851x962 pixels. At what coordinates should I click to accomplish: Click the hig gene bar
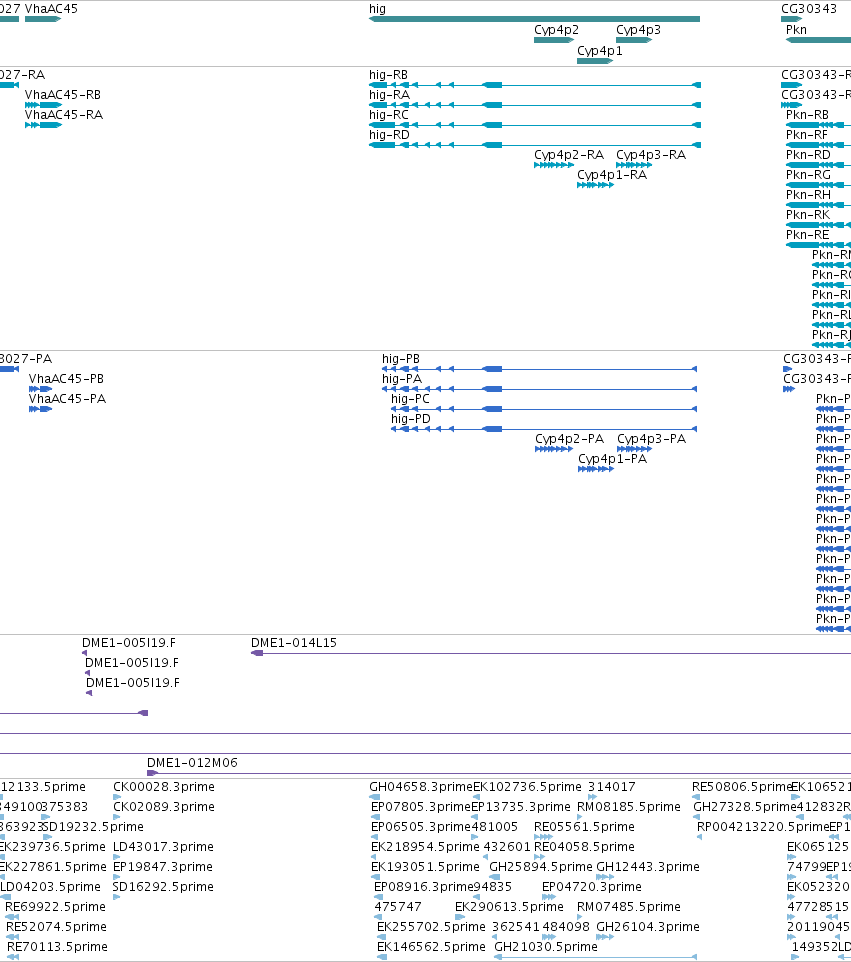click(x=534, y=19)
